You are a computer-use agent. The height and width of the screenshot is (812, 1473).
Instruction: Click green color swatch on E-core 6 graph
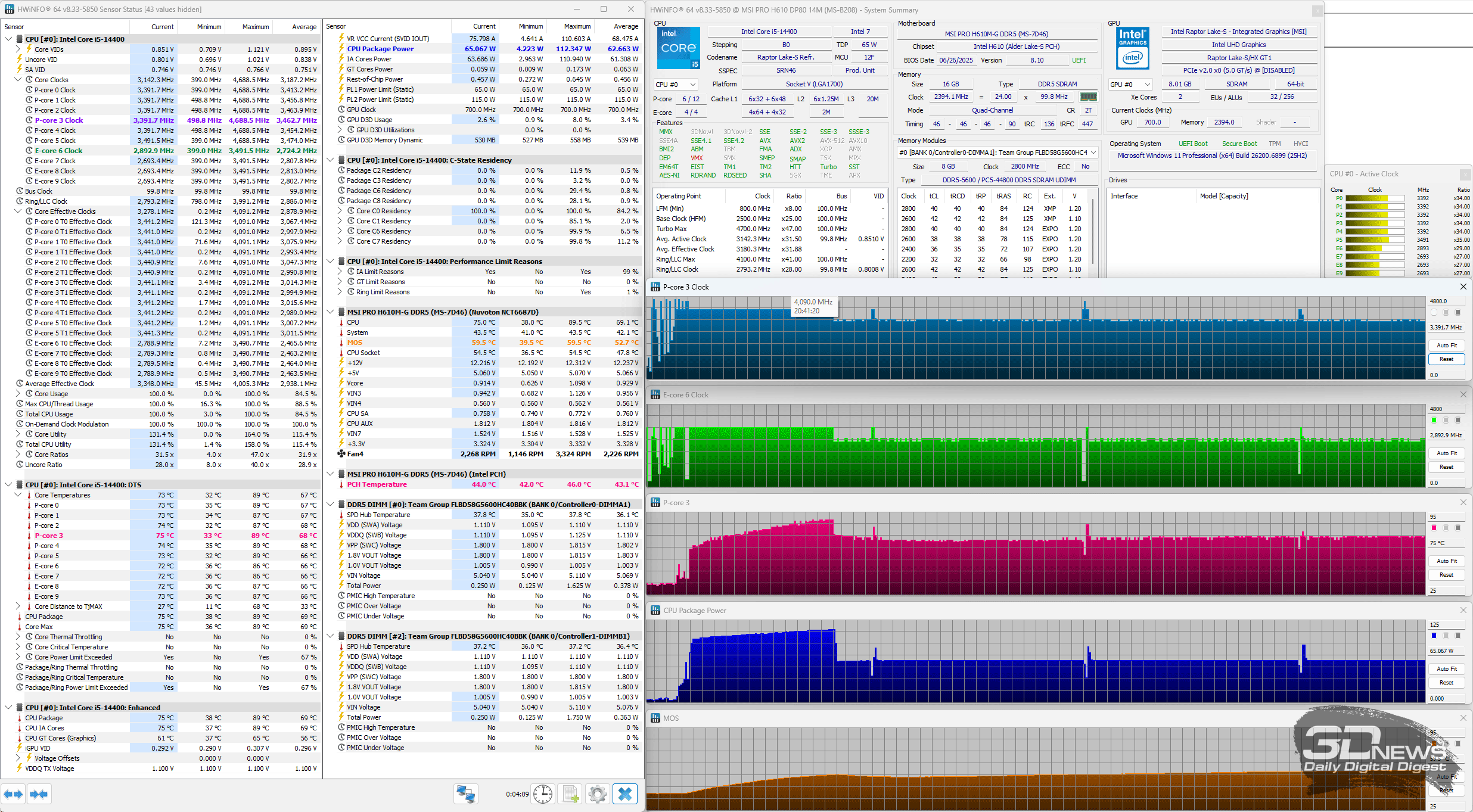pos(1434,421)
